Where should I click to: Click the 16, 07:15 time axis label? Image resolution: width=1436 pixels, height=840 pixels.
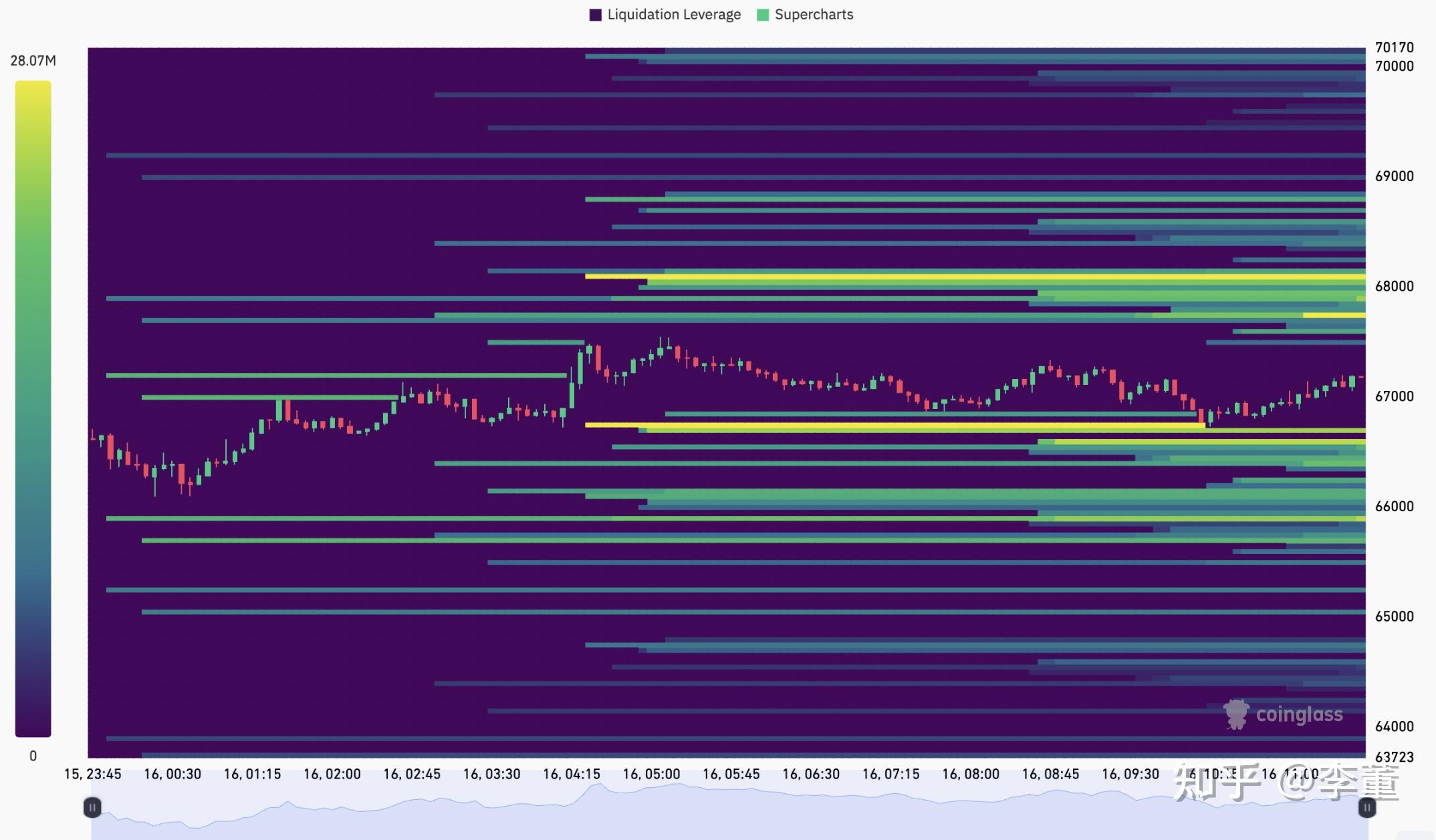[x=891, y=774]
